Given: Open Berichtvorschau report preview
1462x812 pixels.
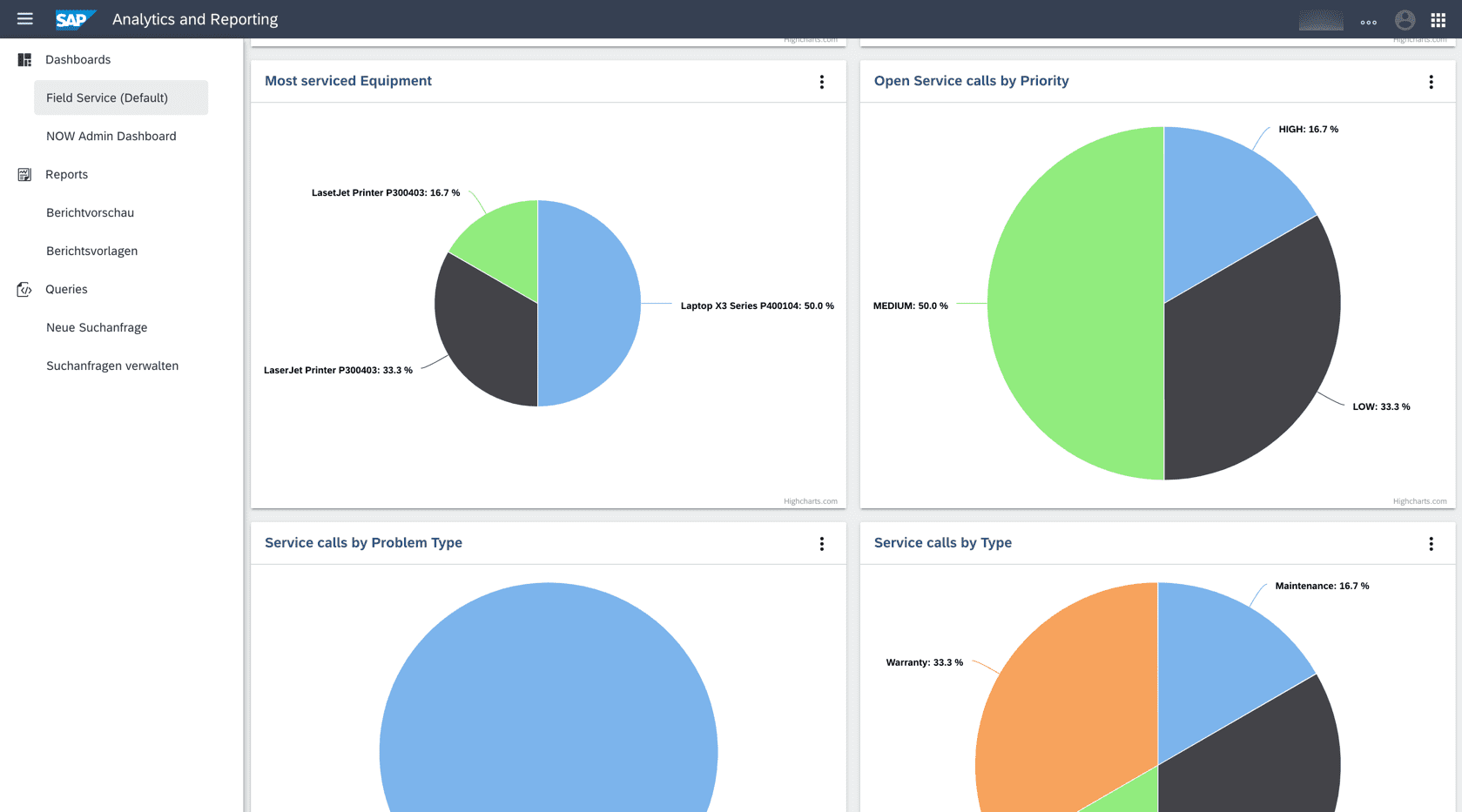Looking at the screenshot, I should pos(90,212).
